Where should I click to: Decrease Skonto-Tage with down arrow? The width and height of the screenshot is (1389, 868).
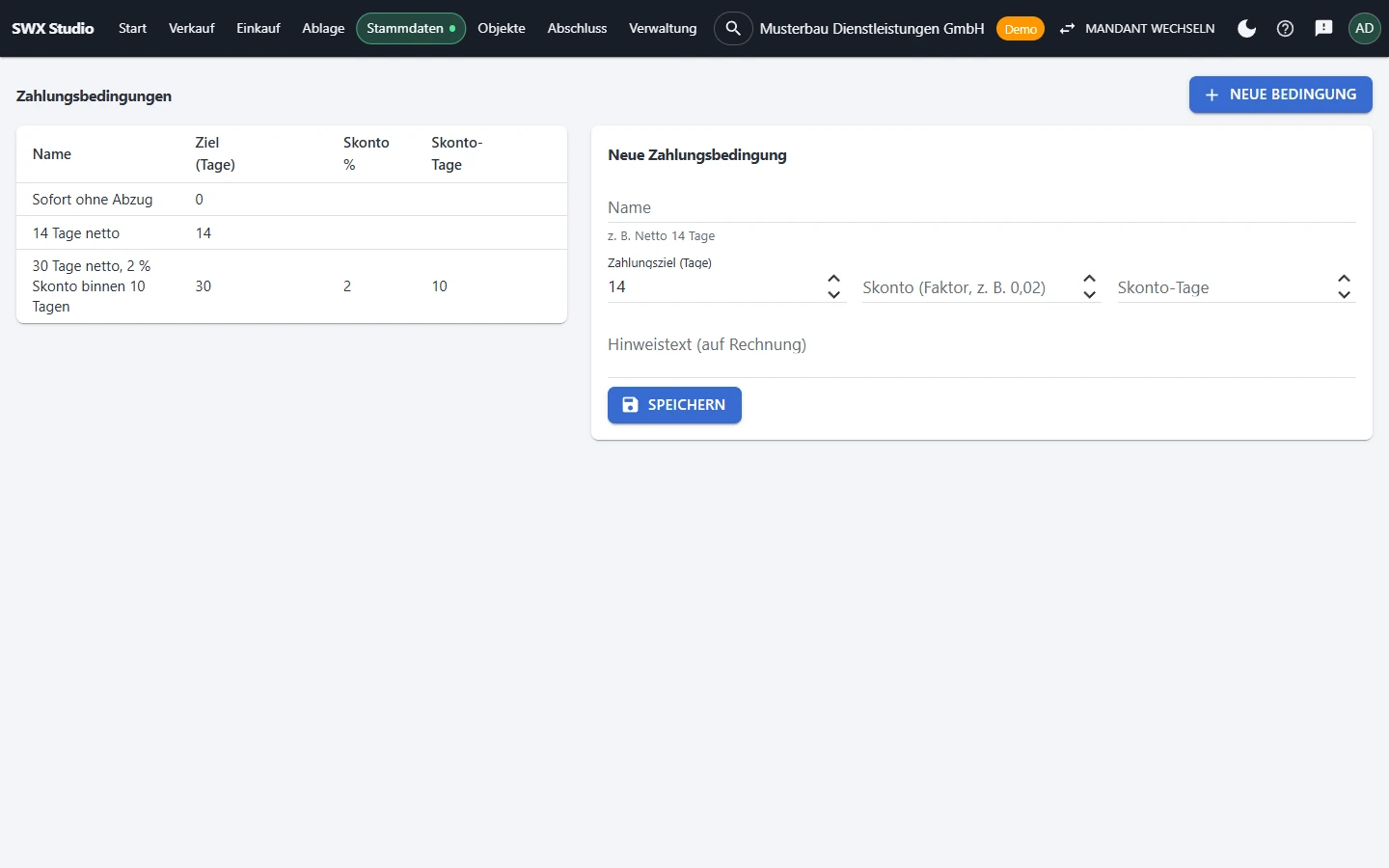[1344, 294]
